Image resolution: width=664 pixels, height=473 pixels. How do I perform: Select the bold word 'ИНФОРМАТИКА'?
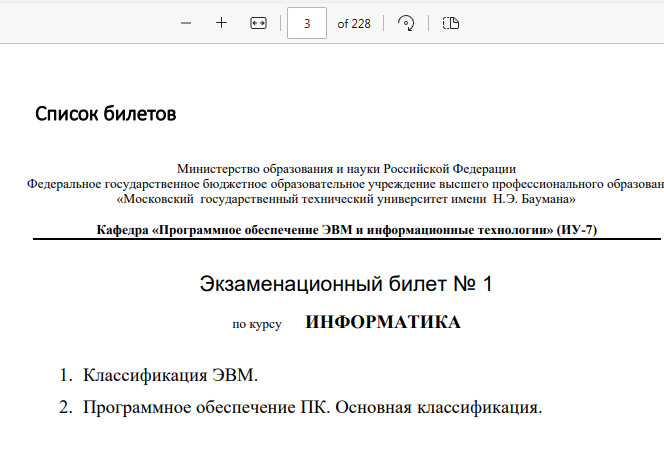pos(383,322)
